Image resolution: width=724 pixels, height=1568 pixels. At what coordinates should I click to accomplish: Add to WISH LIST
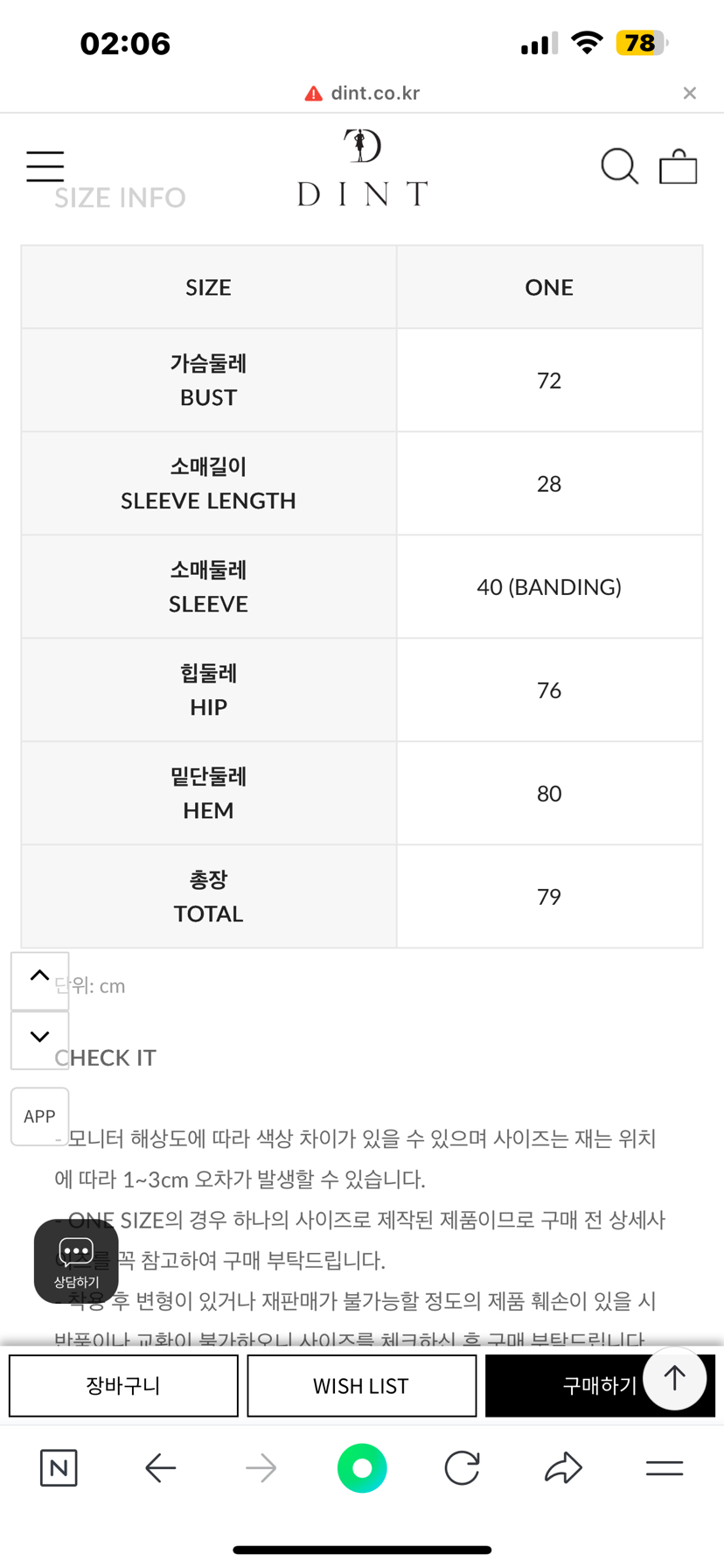click(361, 1386)
